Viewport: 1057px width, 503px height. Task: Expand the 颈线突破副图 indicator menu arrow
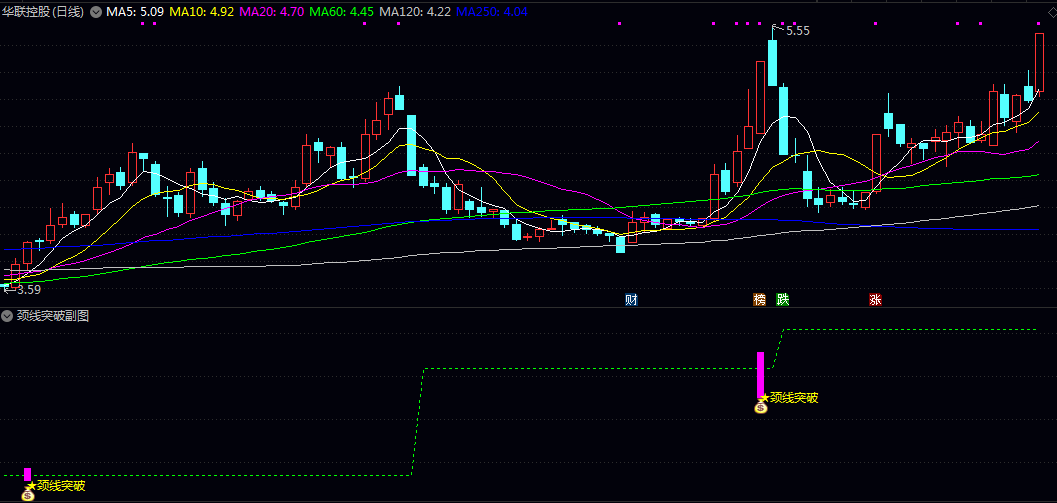[x=7, y=316]
